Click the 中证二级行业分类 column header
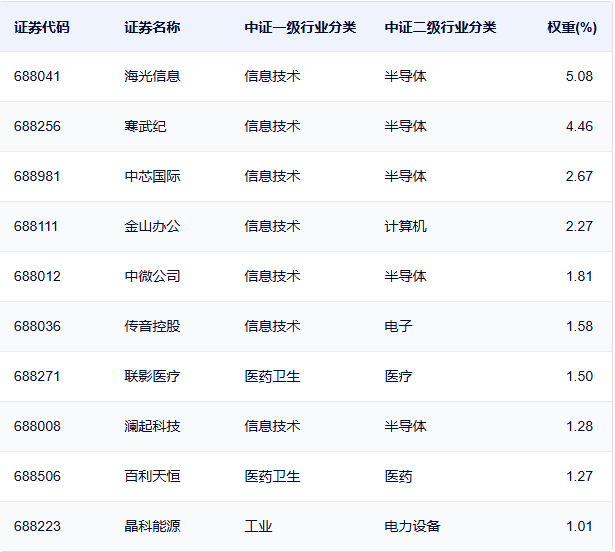The height and width of the screenshot is (552, 615). 440,27
